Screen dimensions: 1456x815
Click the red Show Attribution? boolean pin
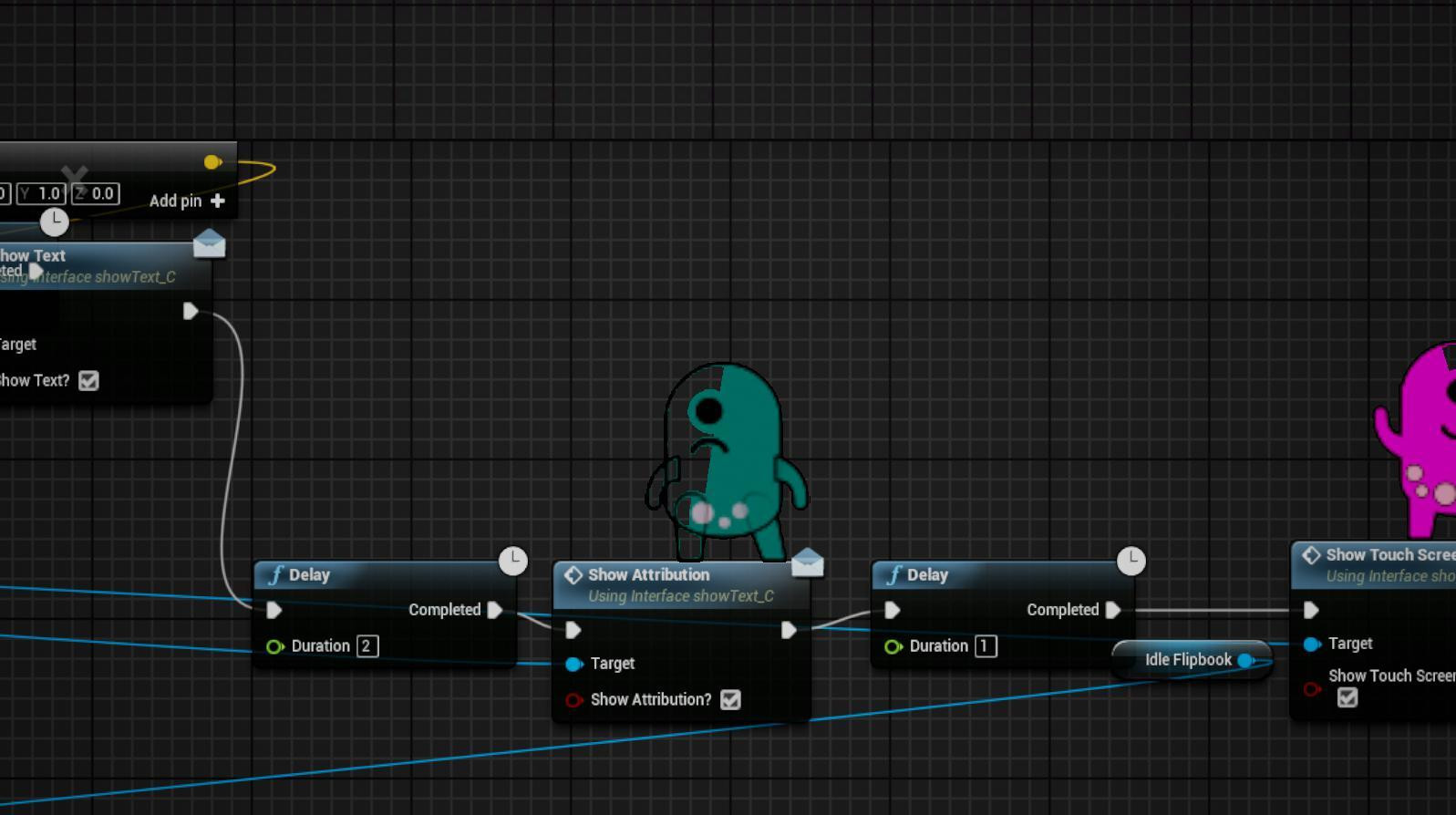574,700
